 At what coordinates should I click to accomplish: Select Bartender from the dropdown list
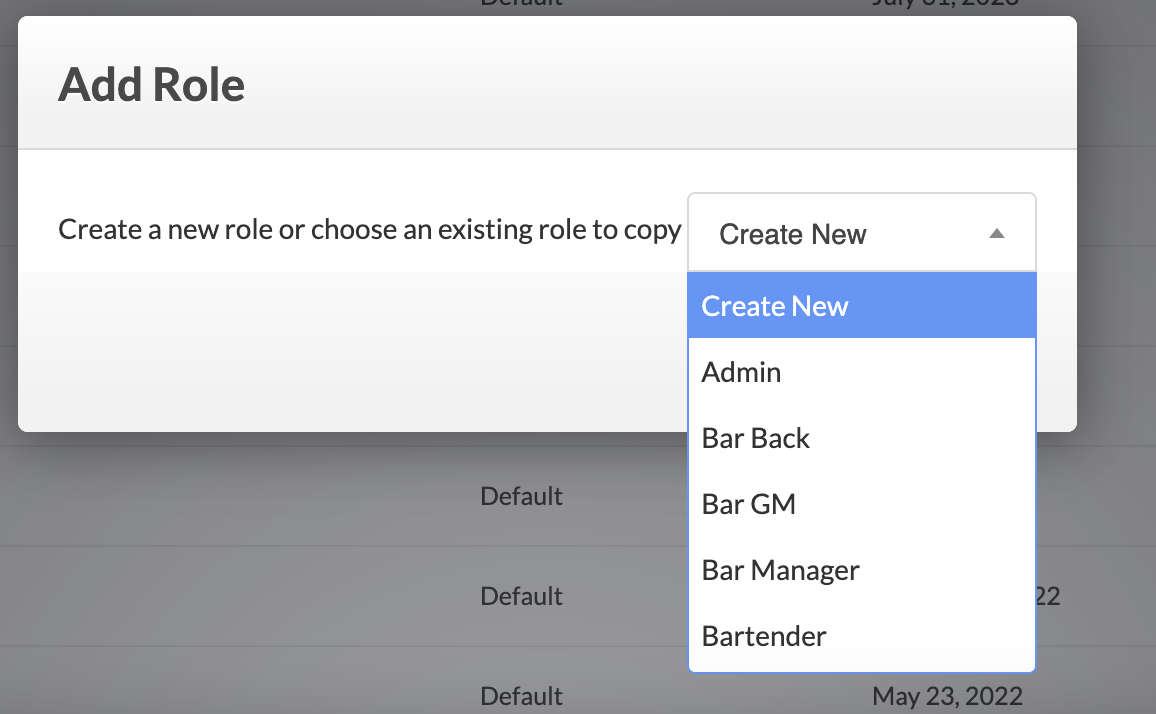click(861, 636)
